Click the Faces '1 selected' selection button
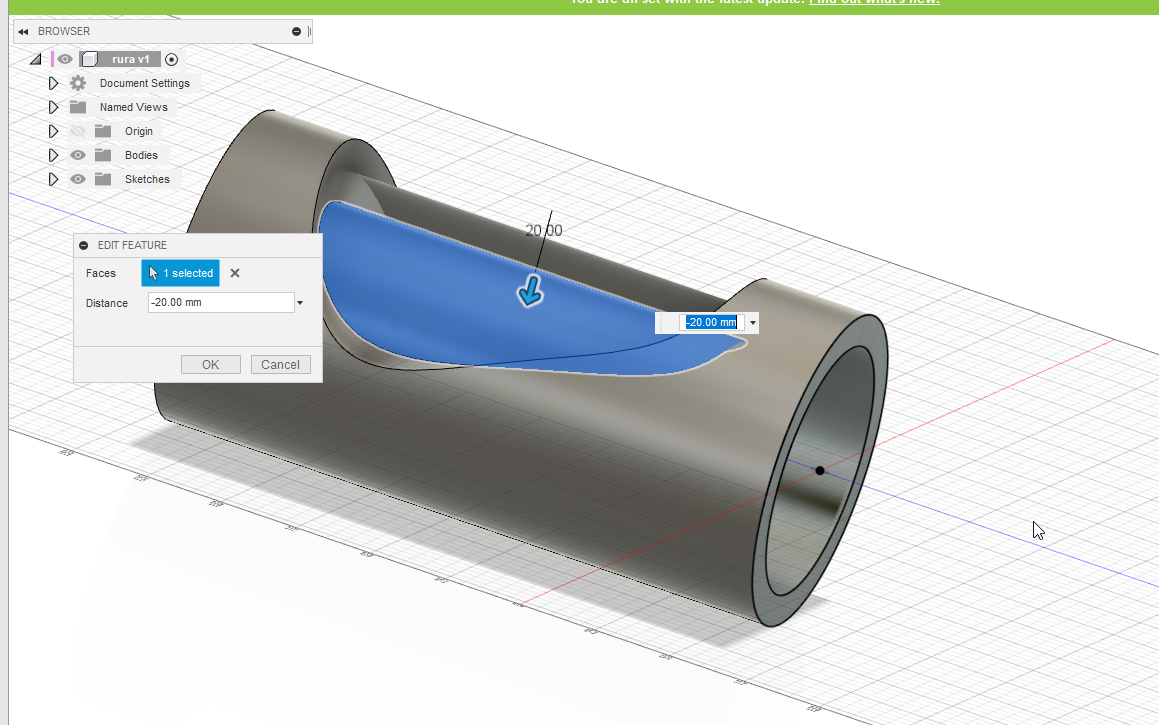Image resolution: width=1159 pixels, height=725 pixels. 180,273
